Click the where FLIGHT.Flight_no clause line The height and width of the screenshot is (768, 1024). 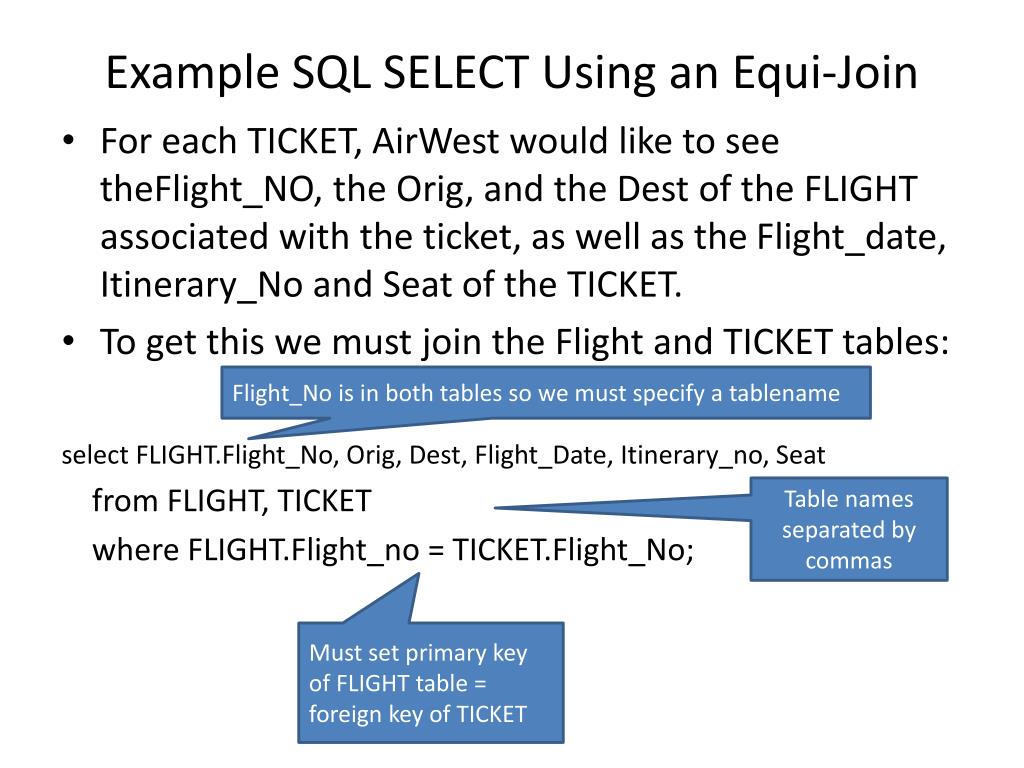[392, 550]
